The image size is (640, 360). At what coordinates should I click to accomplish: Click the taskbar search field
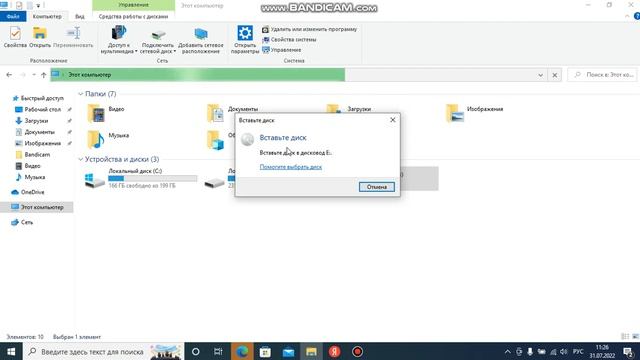104,351
